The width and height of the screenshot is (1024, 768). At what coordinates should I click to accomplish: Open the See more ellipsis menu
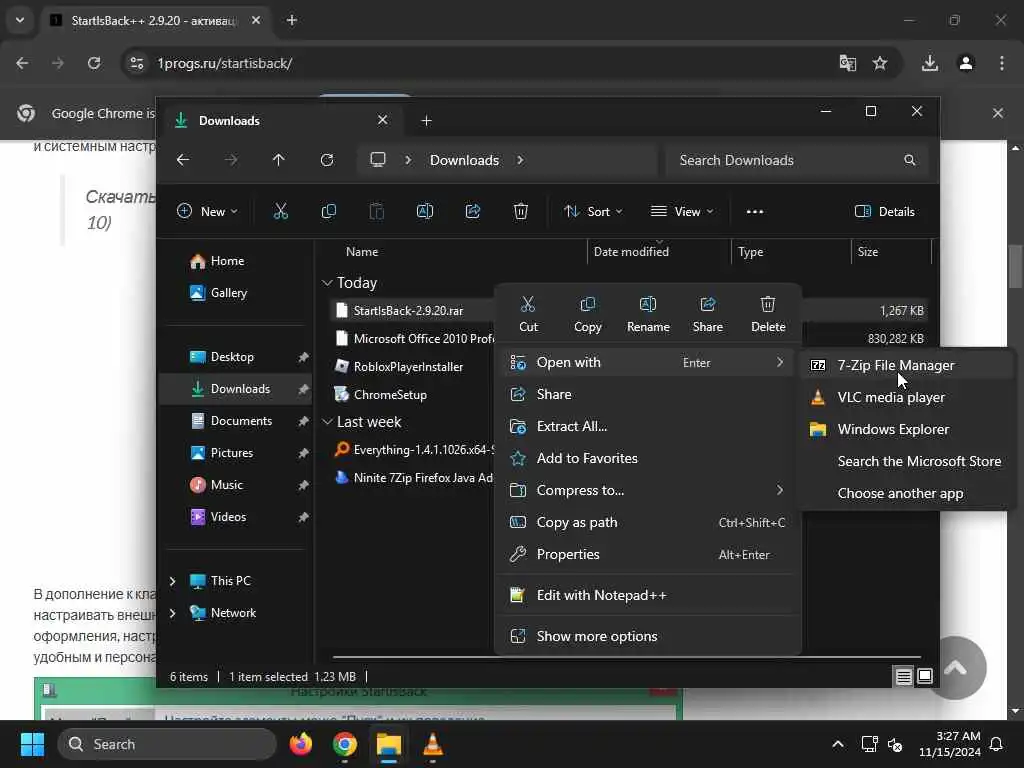click(755, 212)
